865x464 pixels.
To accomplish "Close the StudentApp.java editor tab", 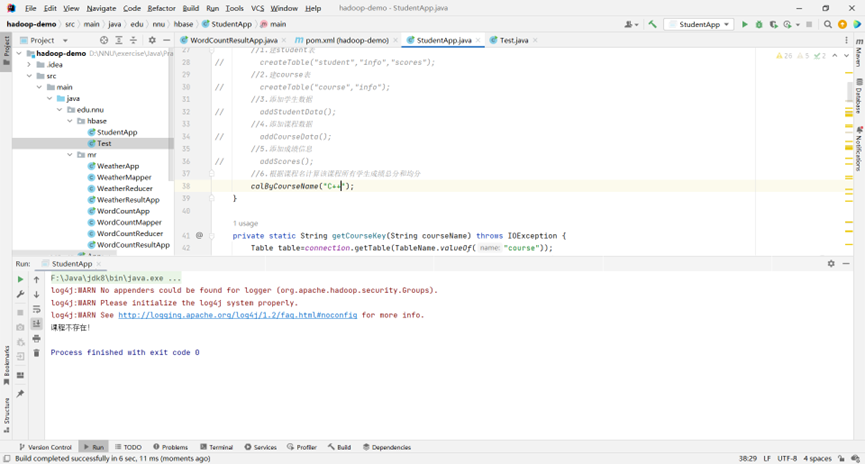I will tap(478, 40).
